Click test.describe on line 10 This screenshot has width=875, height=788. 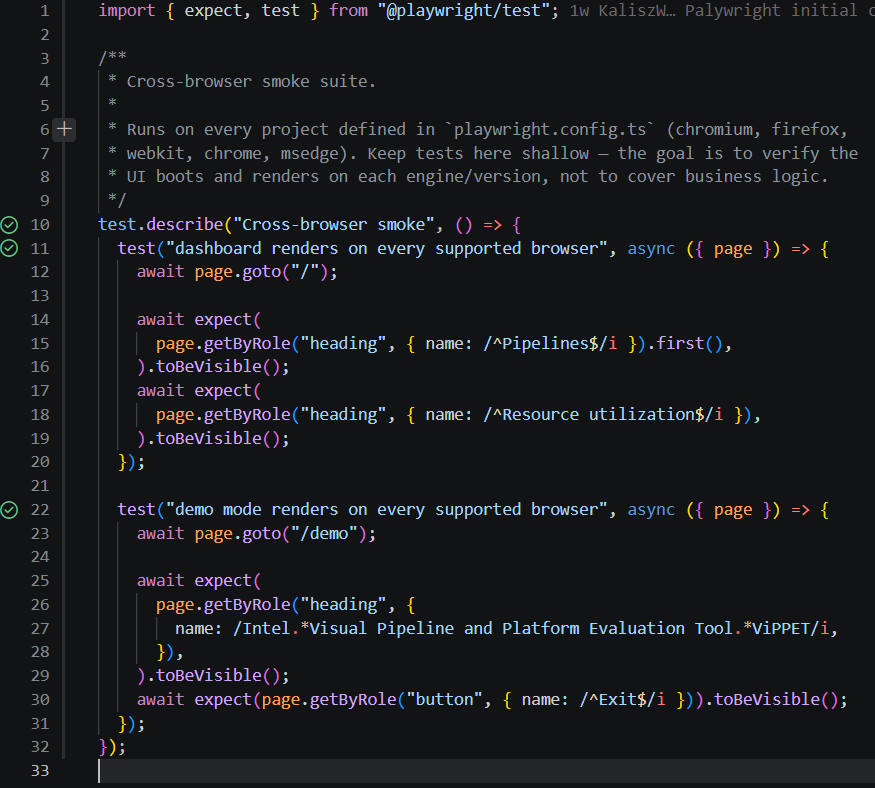point(161,224)
